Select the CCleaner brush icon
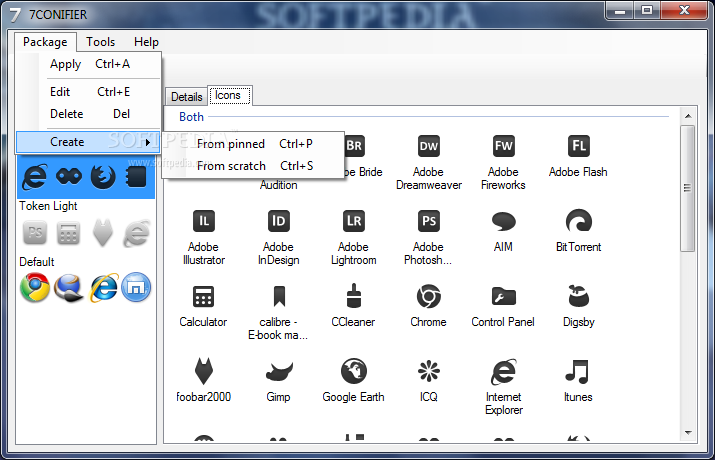This screenshot has height=460, width=715. point(354,295)
